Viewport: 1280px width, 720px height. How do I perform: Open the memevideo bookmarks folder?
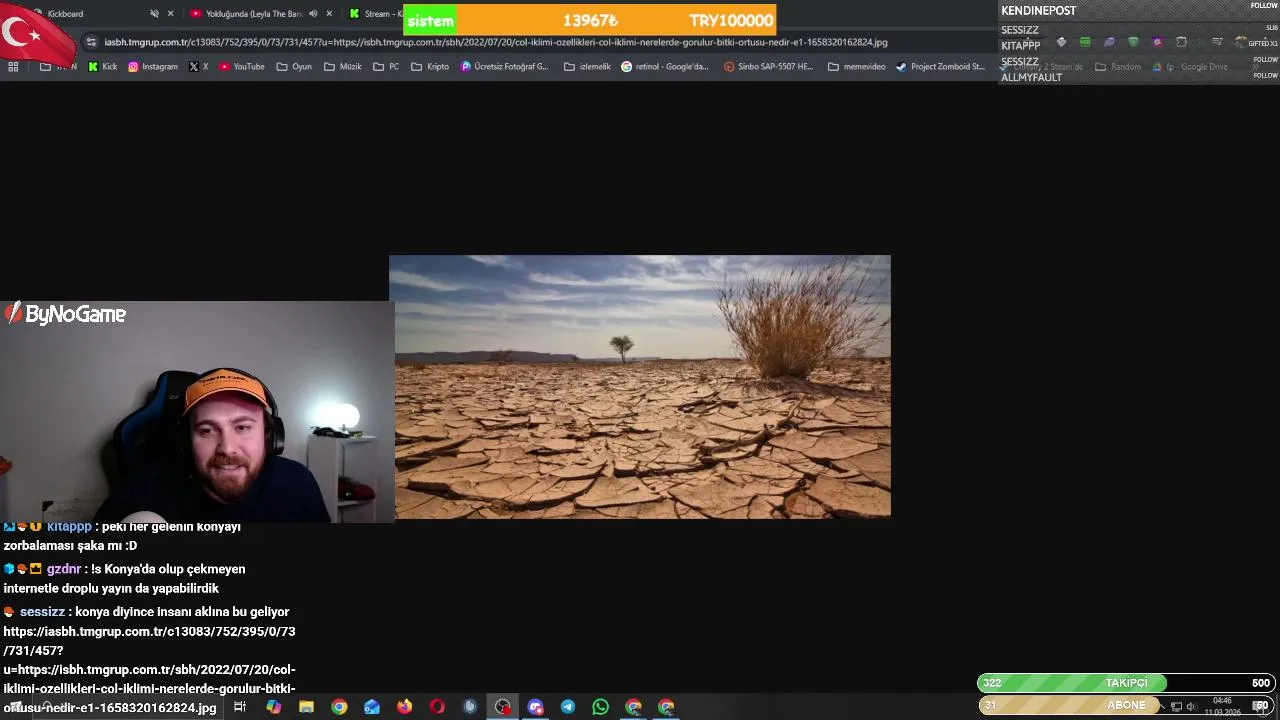856,67
